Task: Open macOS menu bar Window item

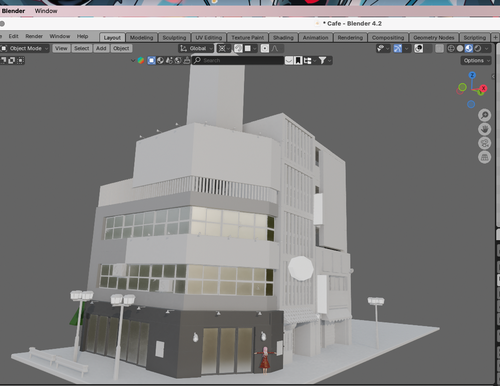Action: [46, 11]
